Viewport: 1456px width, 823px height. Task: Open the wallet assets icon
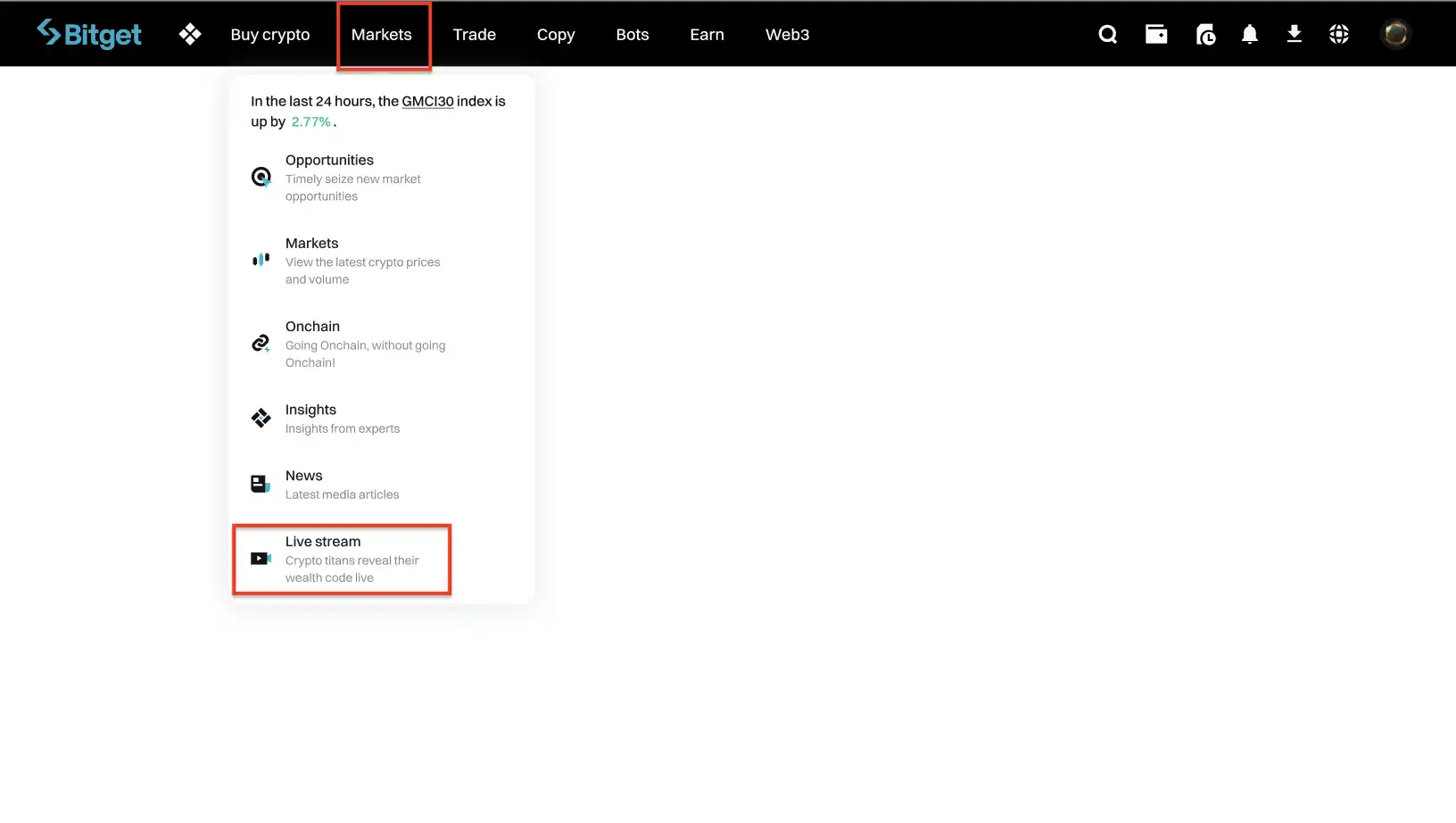click(x=1156, y=34)
